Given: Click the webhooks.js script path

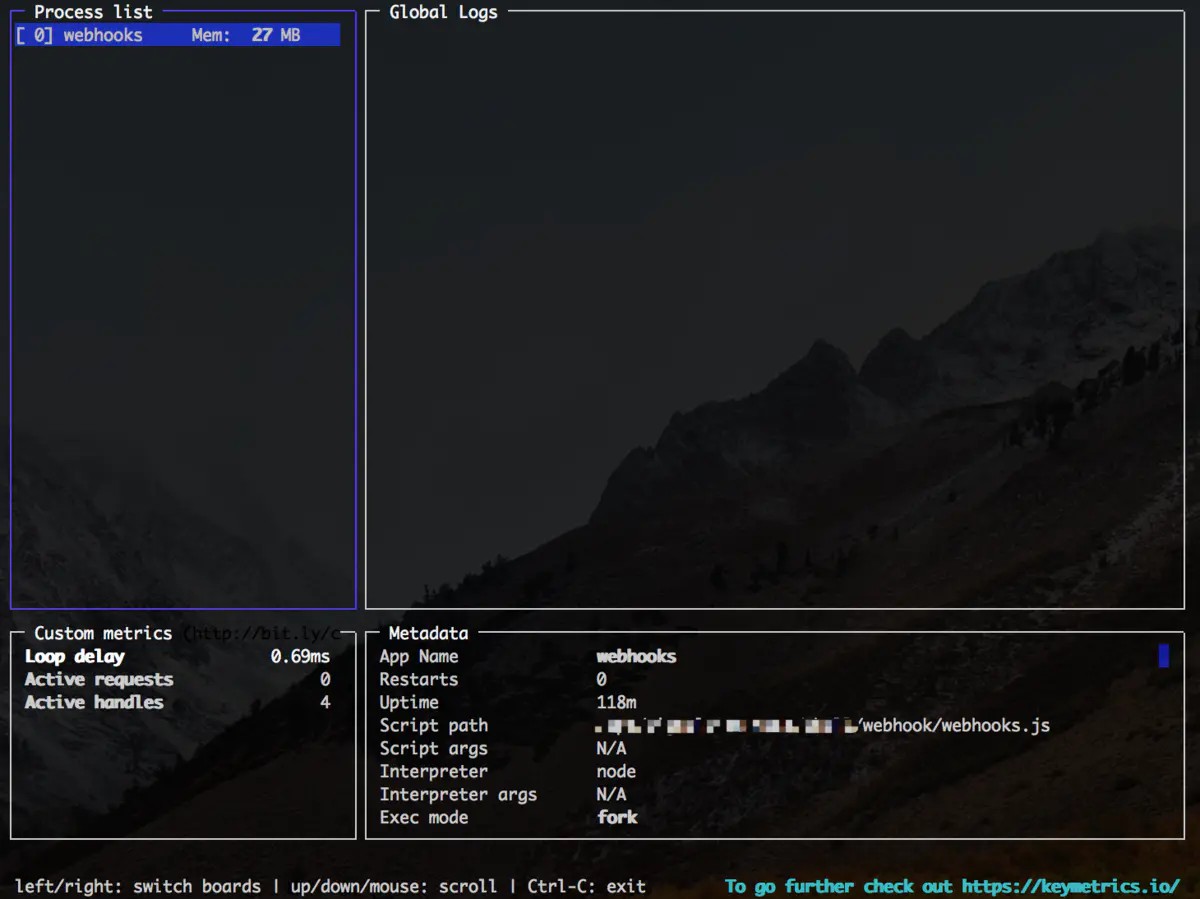Looking at the screenshot, I should pos(955,725).
